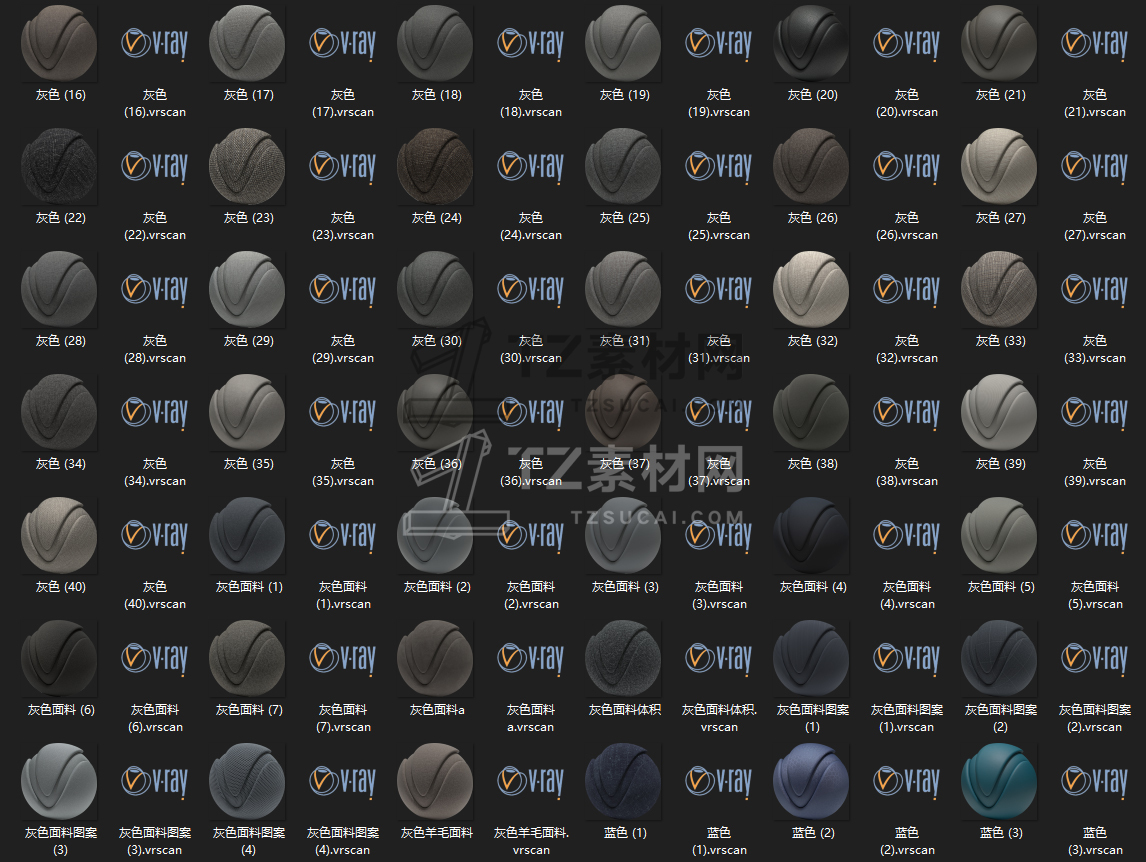
Task: Select the 灰色 (17) fabric sphere thumbnail
Action: (x=247, y=43)
